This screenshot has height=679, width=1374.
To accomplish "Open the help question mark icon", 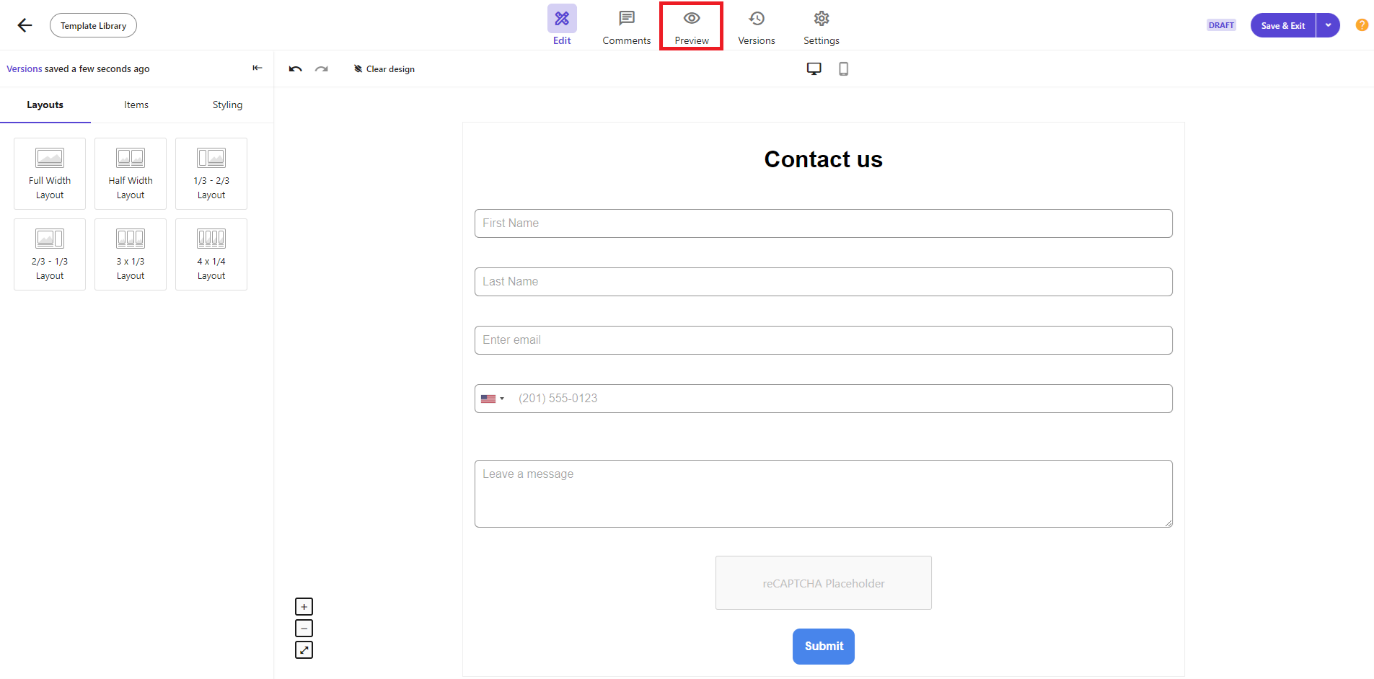I will click(1361, 25).
